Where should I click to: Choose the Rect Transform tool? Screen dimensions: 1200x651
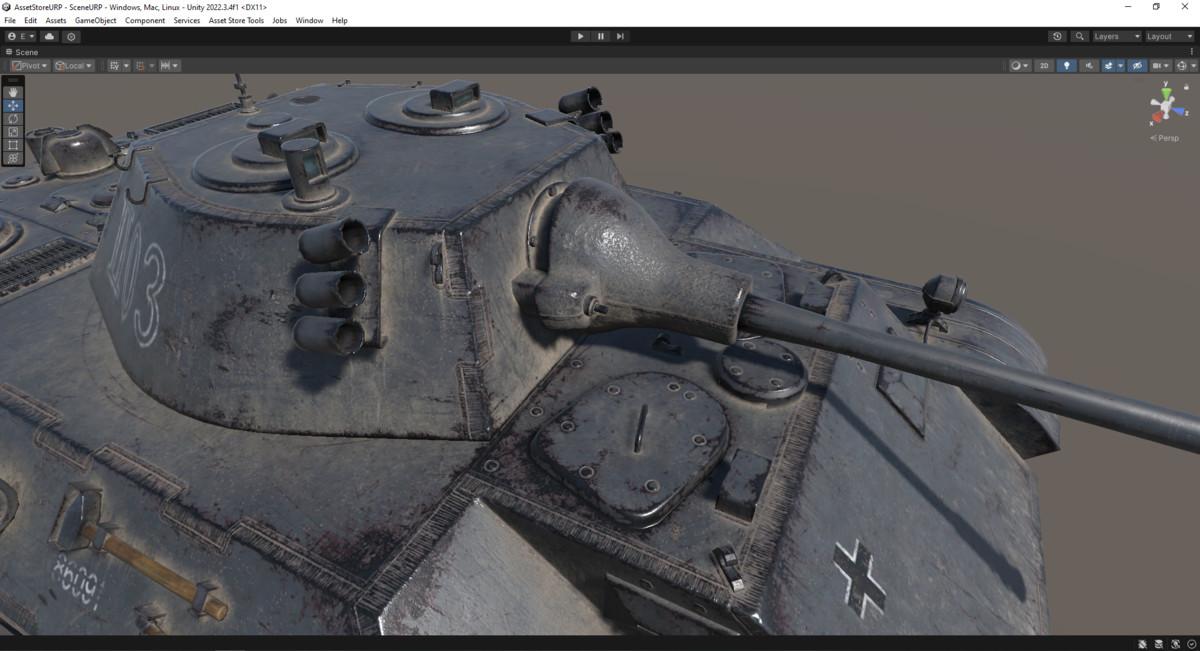click(x=13, y=144)
